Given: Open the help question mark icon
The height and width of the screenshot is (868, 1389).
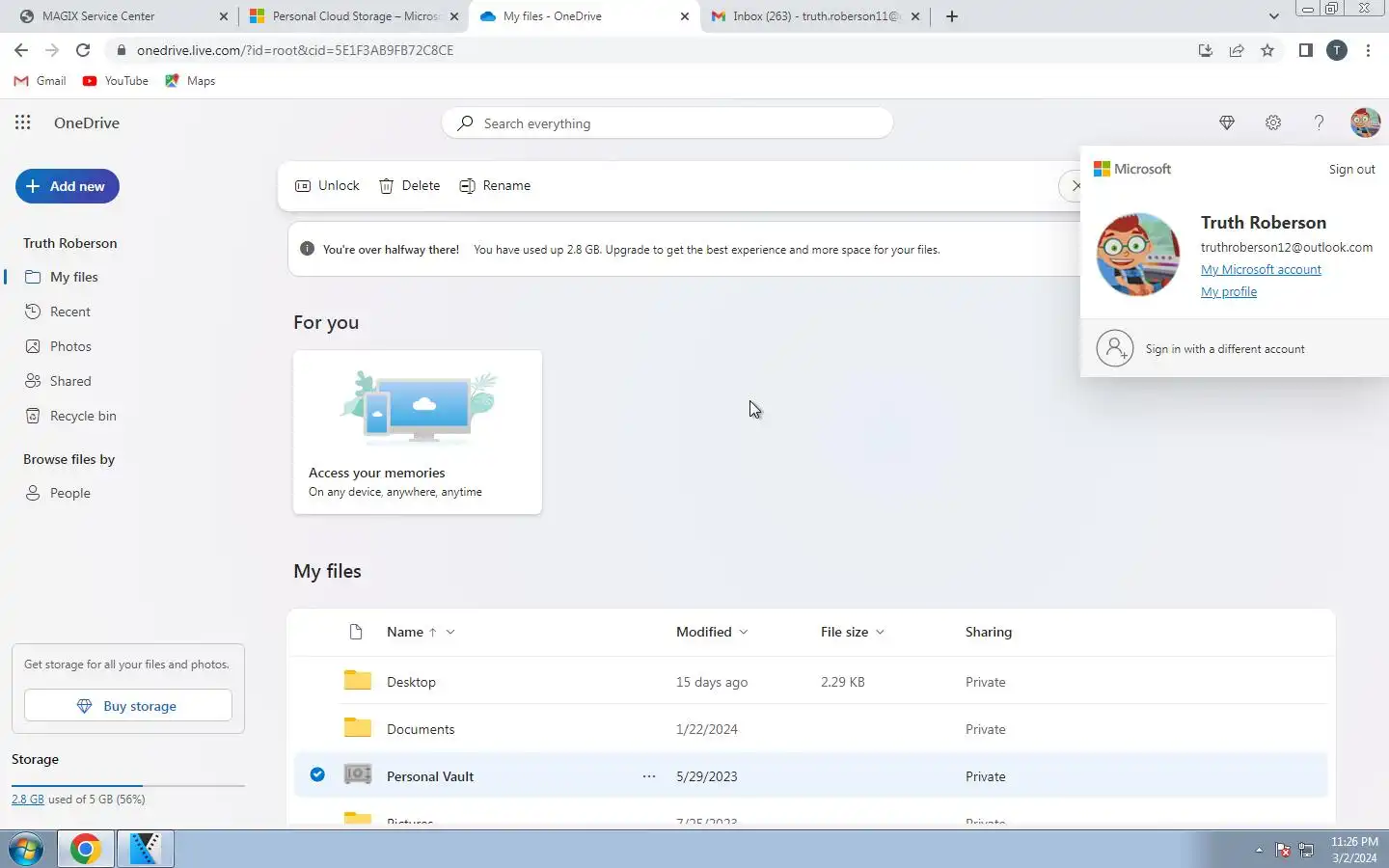Looking at the screenshot, I should tap(1319, 122).
